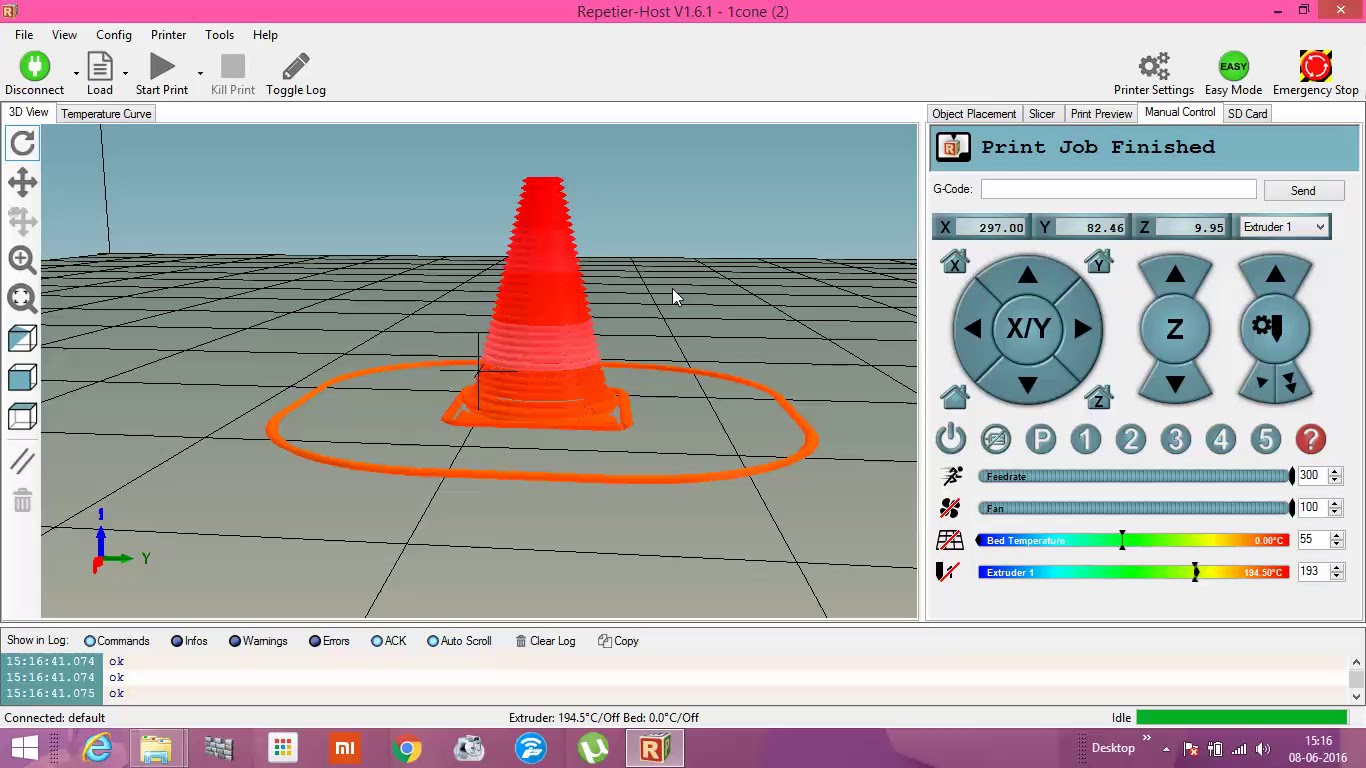Screen dimensions: 1366x768
Task: Toggle the extruder heater on/off icon
Action: point(947,572)
